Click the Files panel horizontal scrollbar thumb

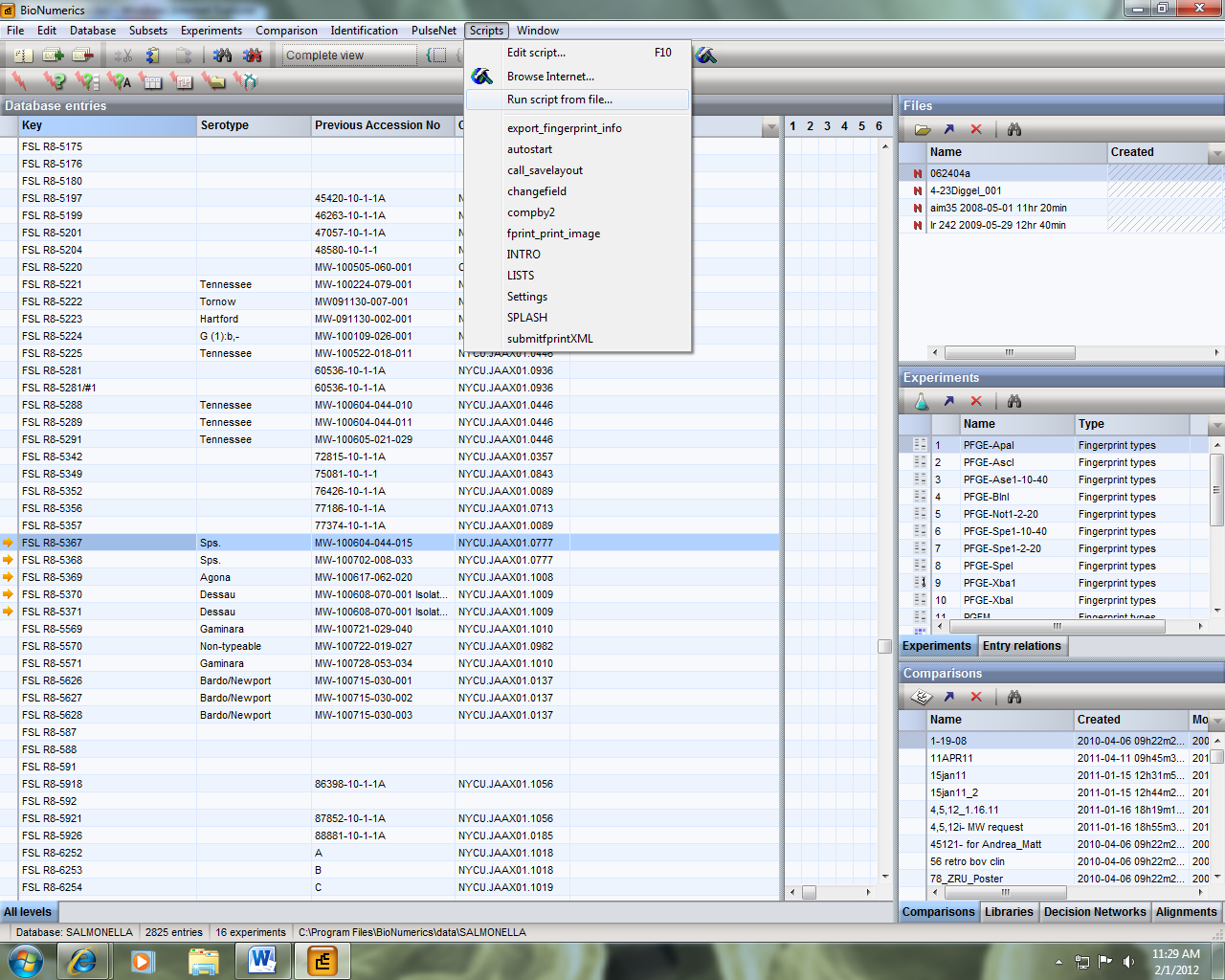pyautogui.click(x=1008, y=352)
